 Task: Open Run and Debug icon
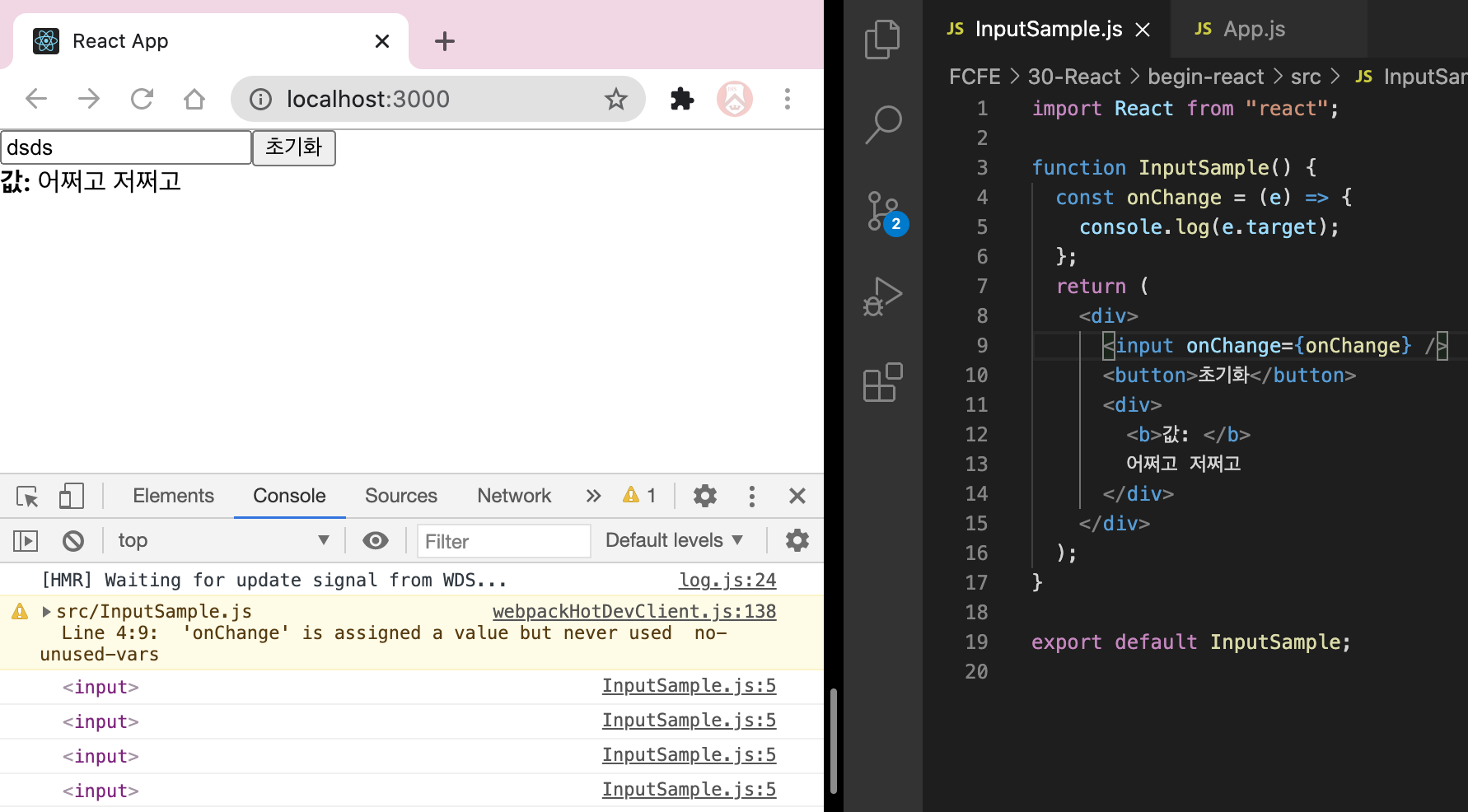point(882,296)
